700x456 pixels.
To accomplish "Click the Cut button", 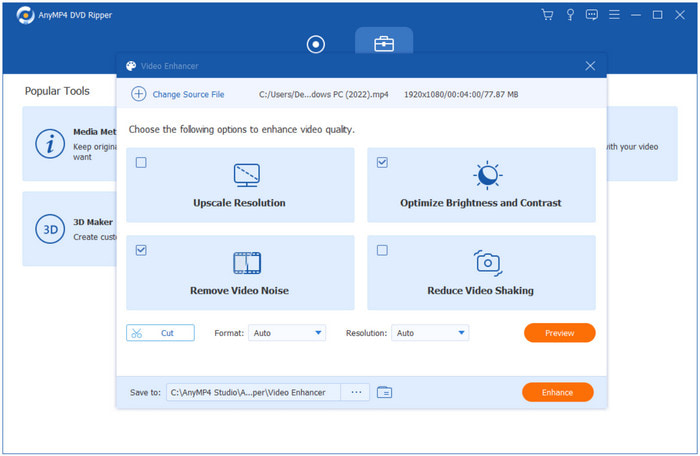I will [x=160, y=333].
